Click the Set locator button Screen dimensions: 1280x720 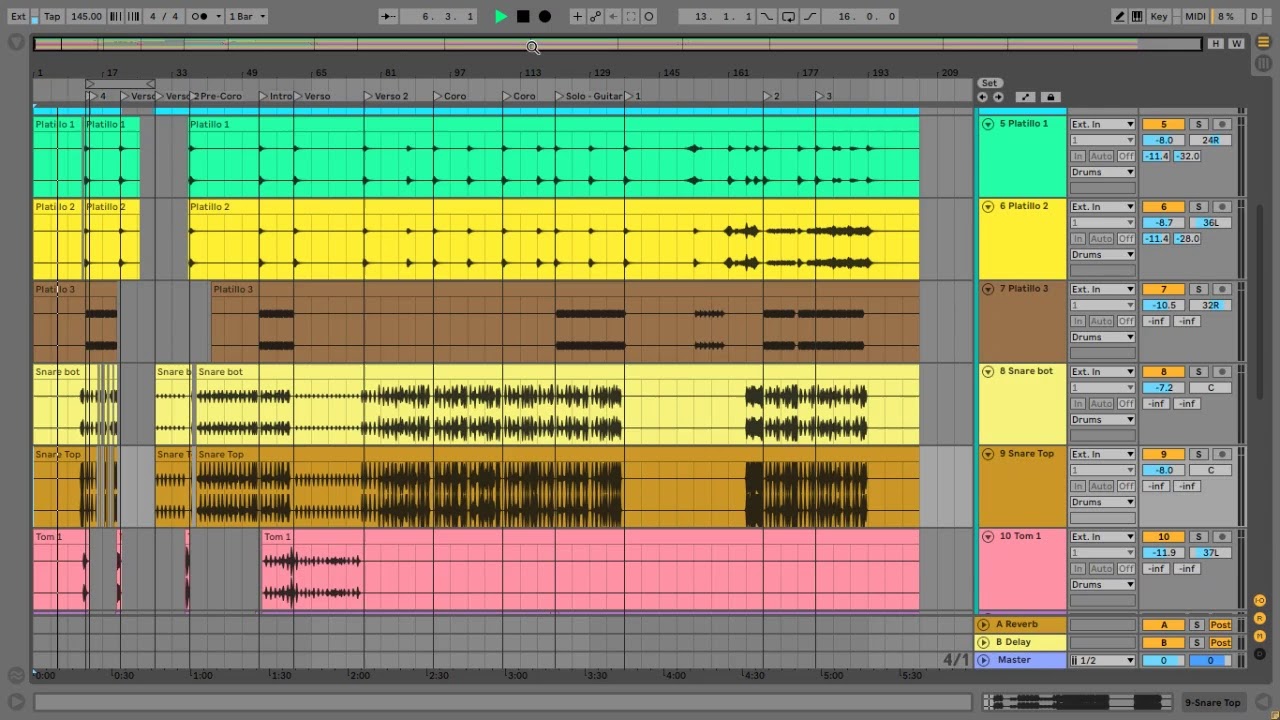click(x=989, y=83)
